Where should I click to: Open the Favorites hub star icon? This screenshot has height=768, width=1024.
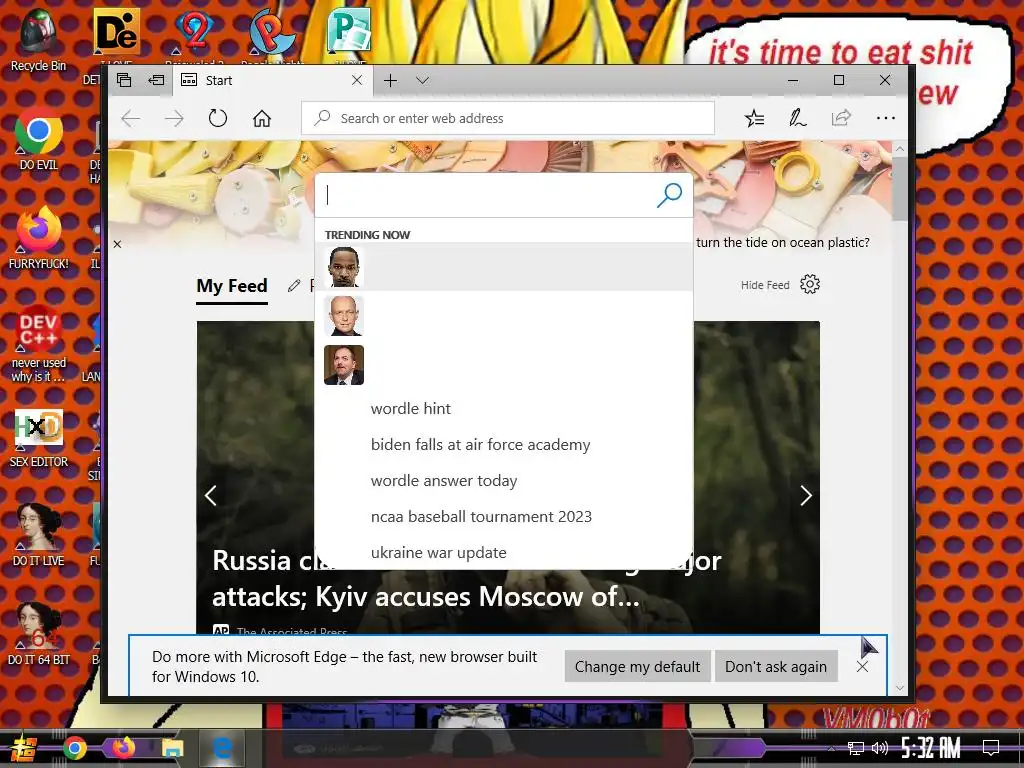click(754, 118)
